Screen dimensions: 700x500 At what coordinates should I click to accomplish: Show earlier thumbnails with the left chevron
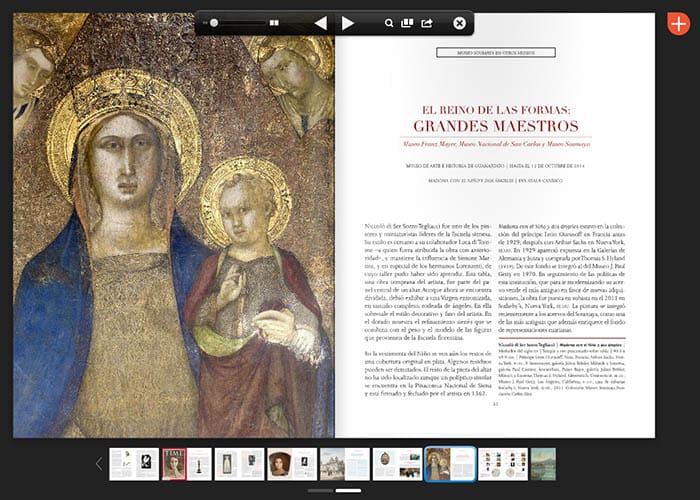pos(99,464)
